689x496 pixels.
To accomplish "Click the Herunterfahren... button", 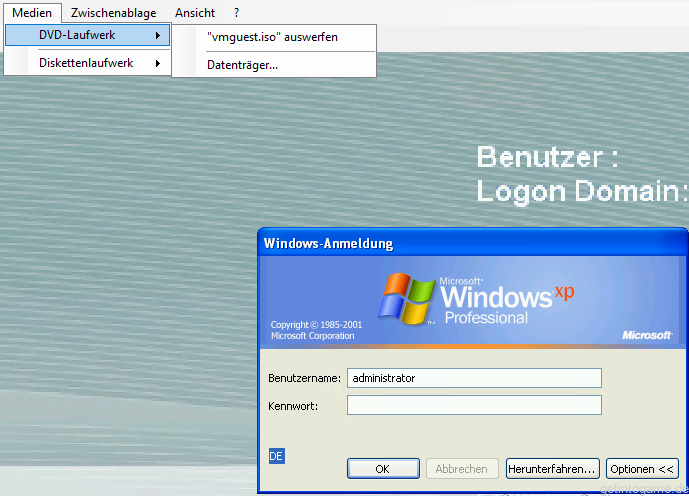I will point(552,468).
